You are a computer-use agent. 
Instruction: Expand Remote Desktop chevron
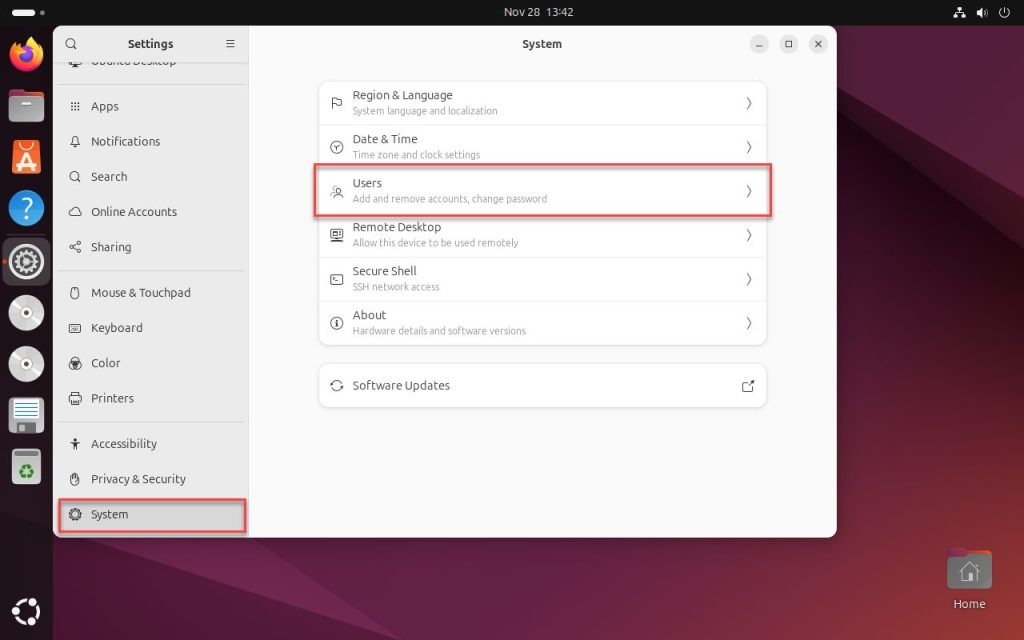[748, 235]
